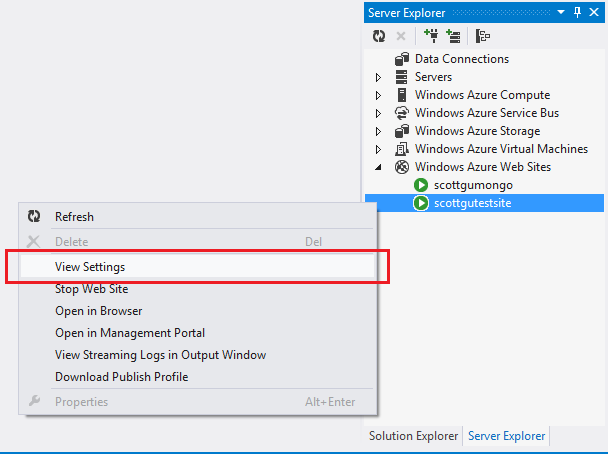
Task: Expand the Windows Azure Service Bus node
Action: [x=378, y=113]
